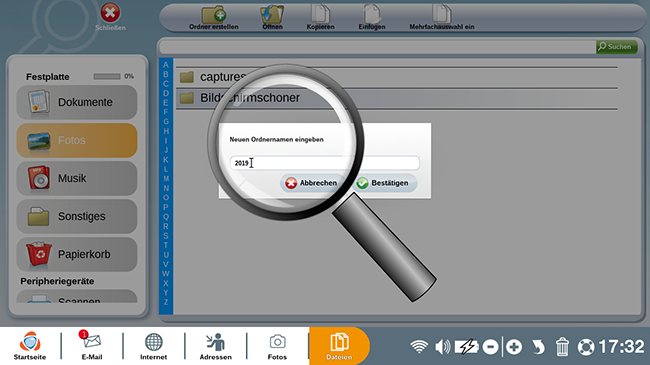Jump to letter M in alphabet index
The height and width of the screenshot is (365, 650).
pyautogui.click(x=166, y=179)
